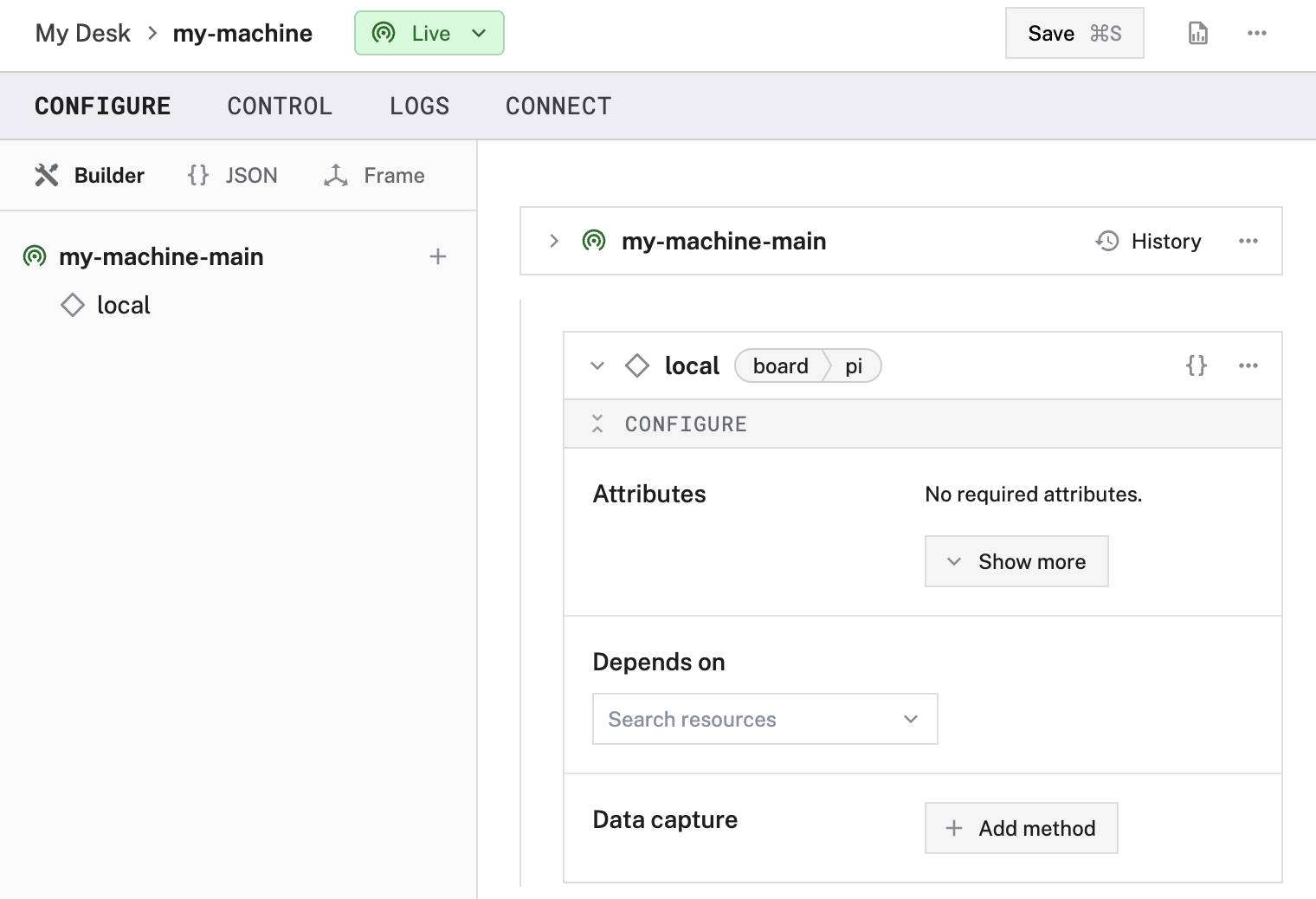Click Add method for Data capture
This screenshot has width=1316, height=899.
pos(1022,828)
